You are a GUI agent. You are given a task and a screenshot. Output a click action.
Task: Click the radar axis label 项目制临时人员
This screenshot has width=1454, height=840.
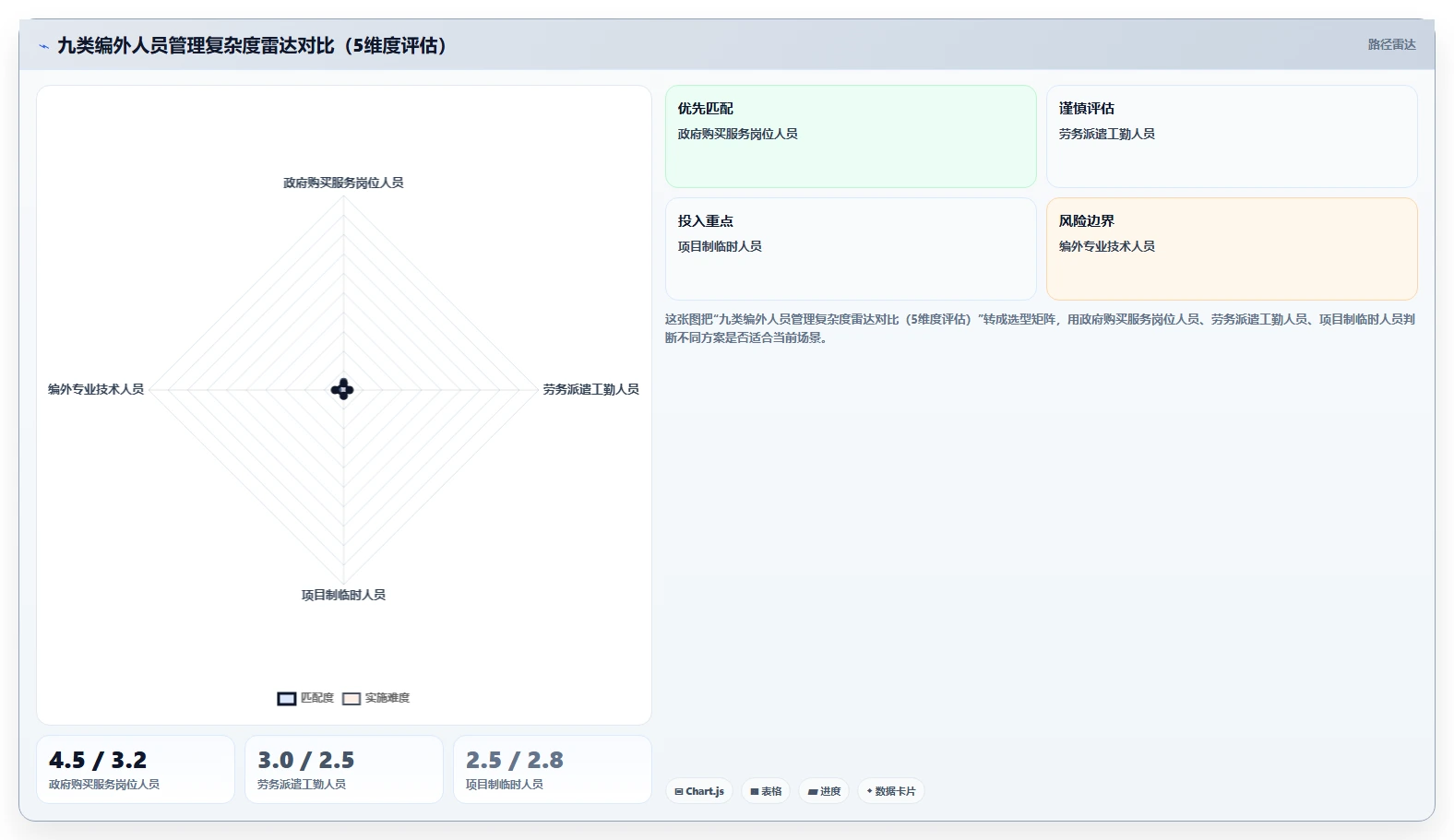click(343, 595)
